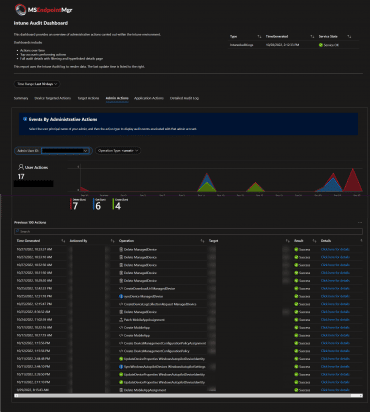Sort the top table by Service State
Viewport: 370px width, 412px height.
[349, 36]
